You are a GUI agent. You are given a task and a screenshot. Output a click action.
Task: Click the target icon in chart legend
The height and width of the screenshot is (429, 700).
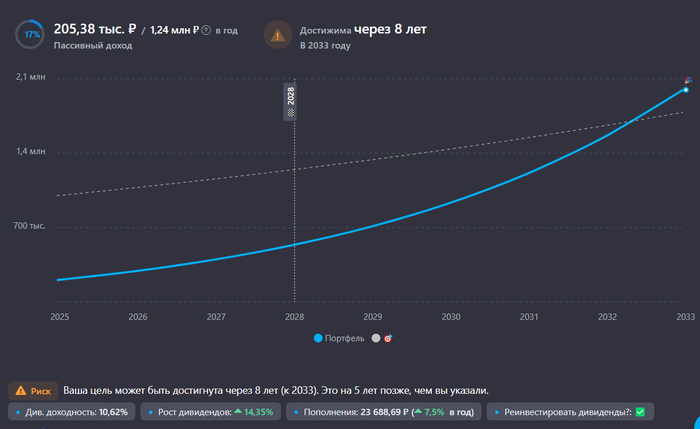click(388, 338)
